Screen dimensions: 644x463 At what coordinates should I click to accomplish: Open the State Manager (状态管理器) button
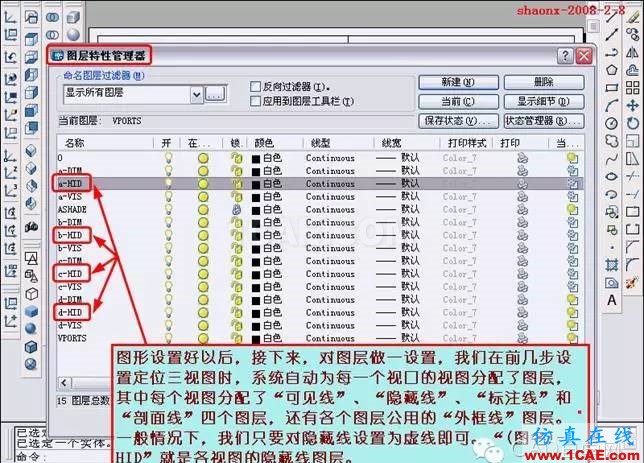coord(544,121)
